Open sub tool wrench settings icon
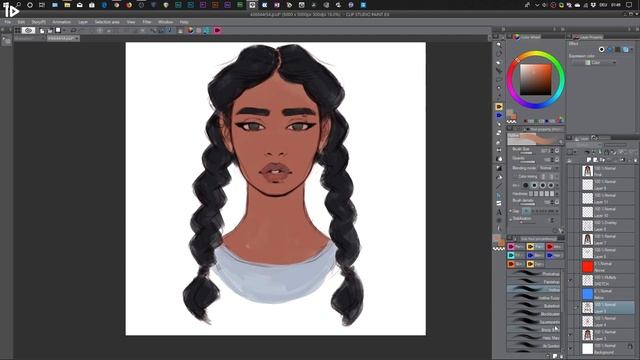 pos(561,231)
